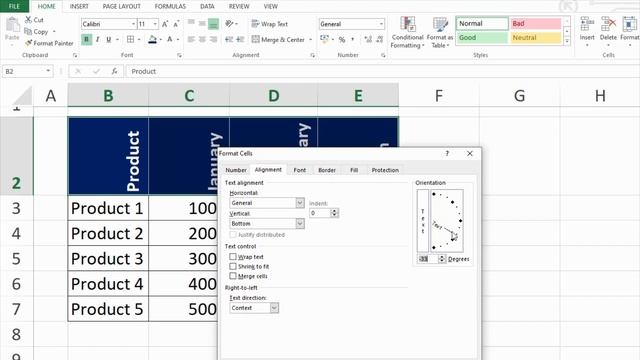Open the General number format dropdown
Screen dimensions: 640x360
(x=381, y=24)
